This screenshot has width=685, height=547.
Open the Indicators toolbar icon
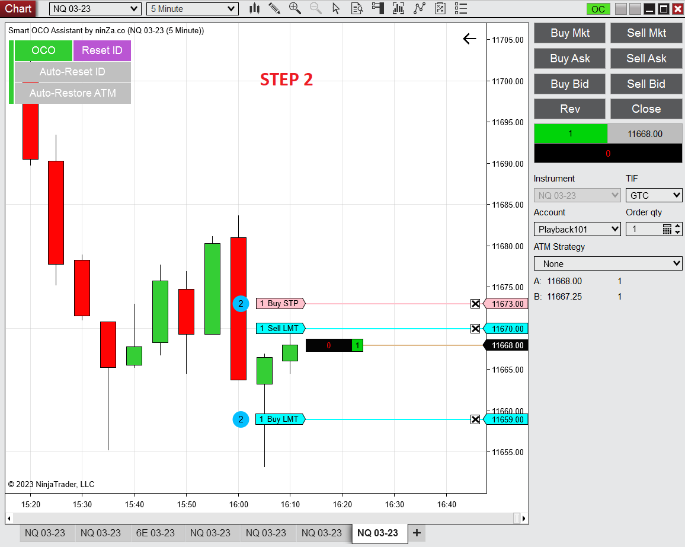click(418, 9)
